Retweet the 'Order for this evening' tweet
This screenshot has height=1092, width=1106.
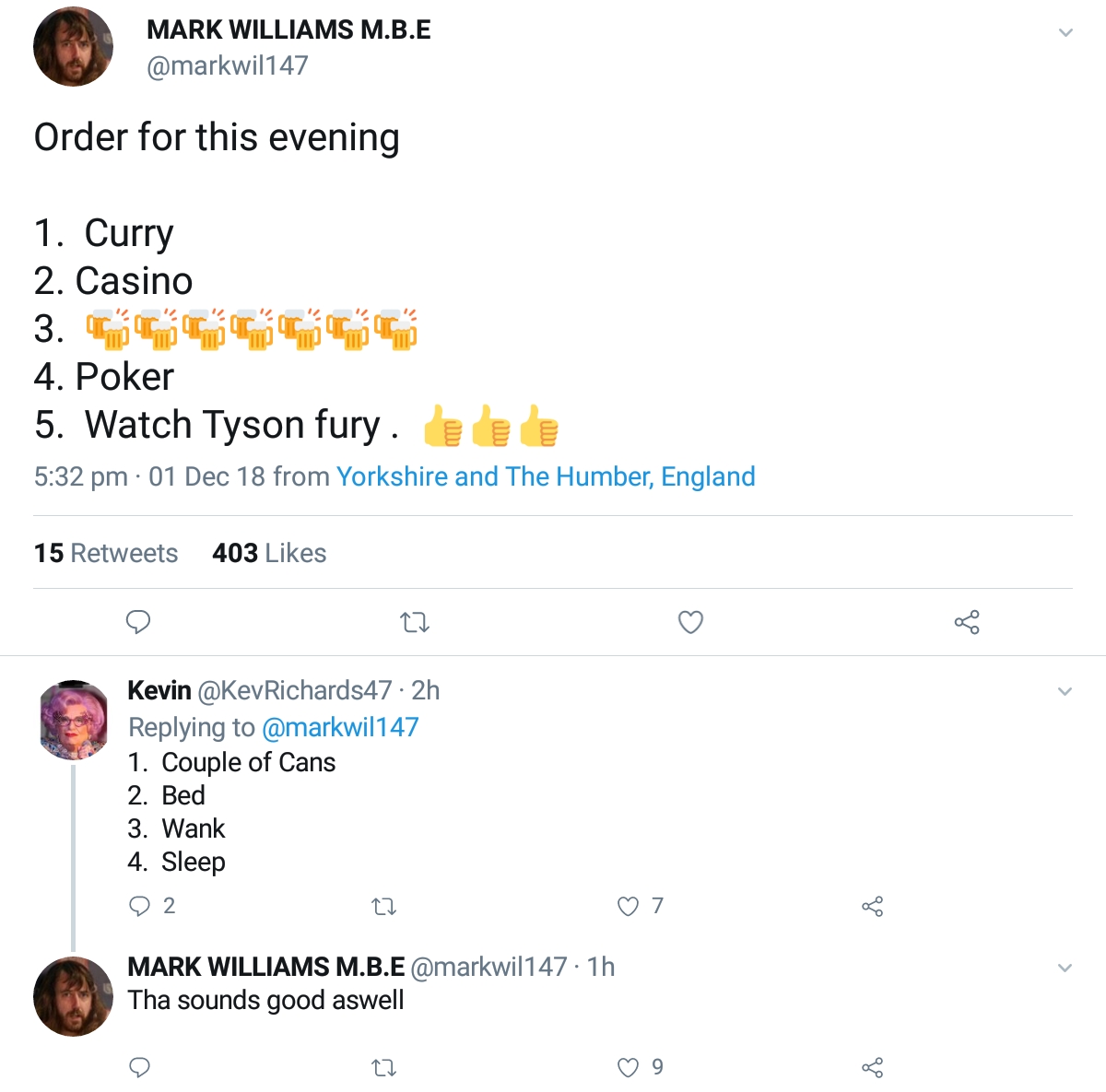point(415,623)
